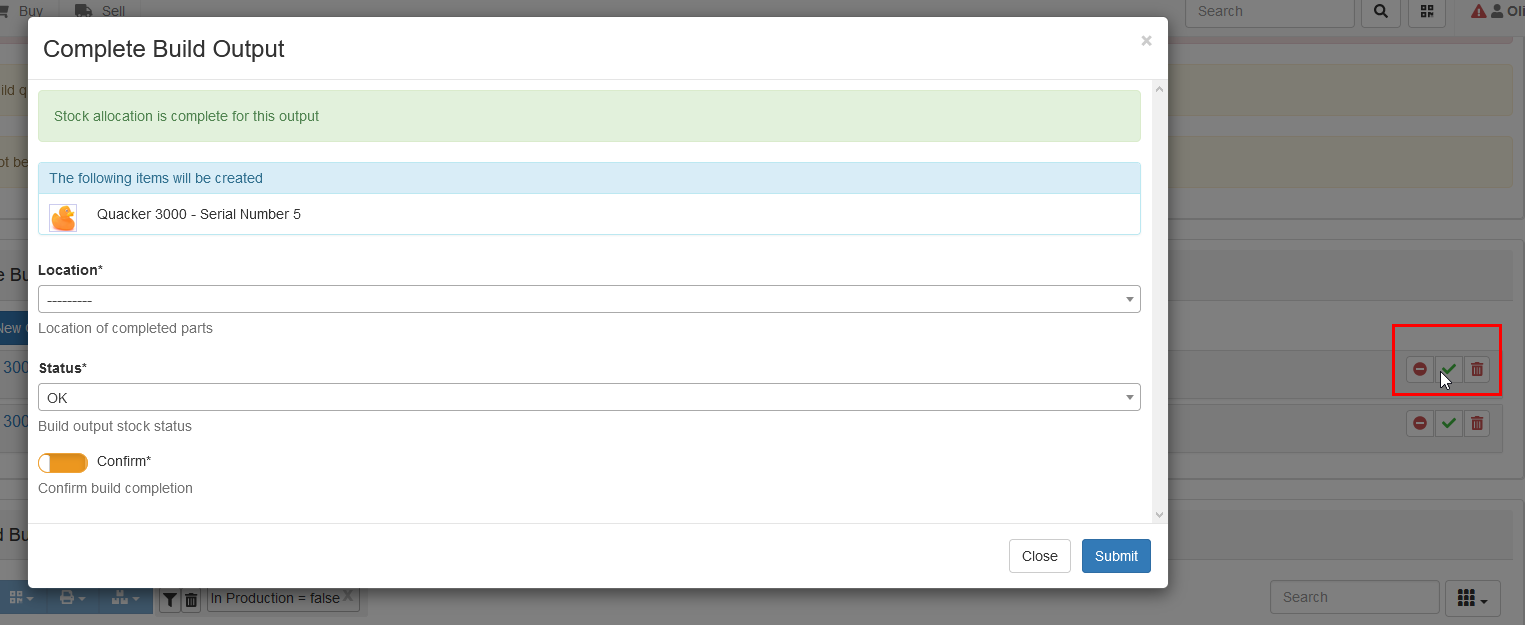This screenshot has height=625, width=1525.
Task: Clear filters with the trash icon
Action: point(191,599)
